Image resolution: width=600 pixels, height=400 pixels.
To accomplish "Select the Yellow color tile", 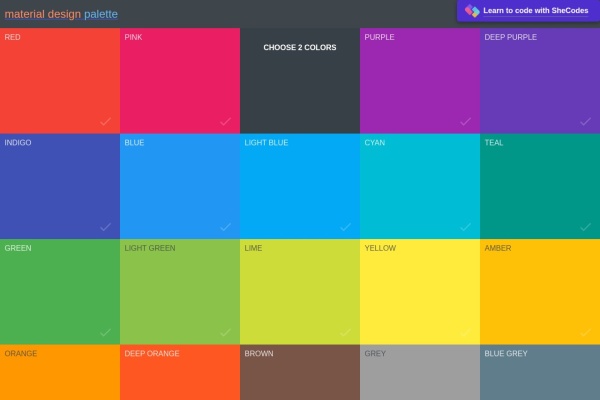I will click(x=420, y=292).
